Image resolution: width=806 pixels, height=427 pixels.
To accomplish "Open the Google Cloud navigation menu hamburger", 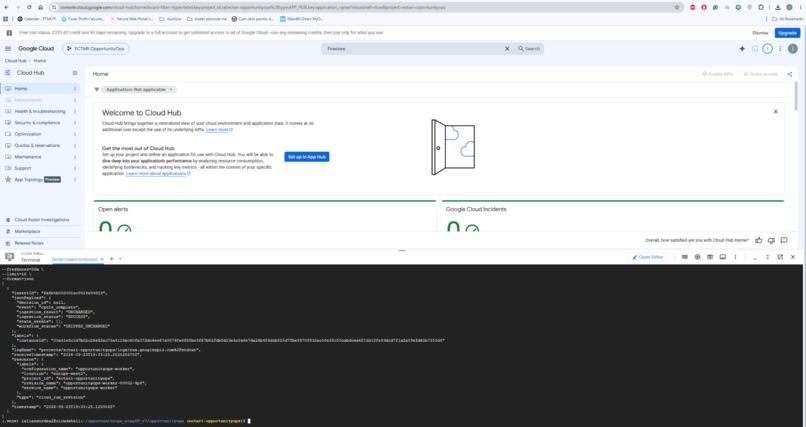I will (8, 49).
